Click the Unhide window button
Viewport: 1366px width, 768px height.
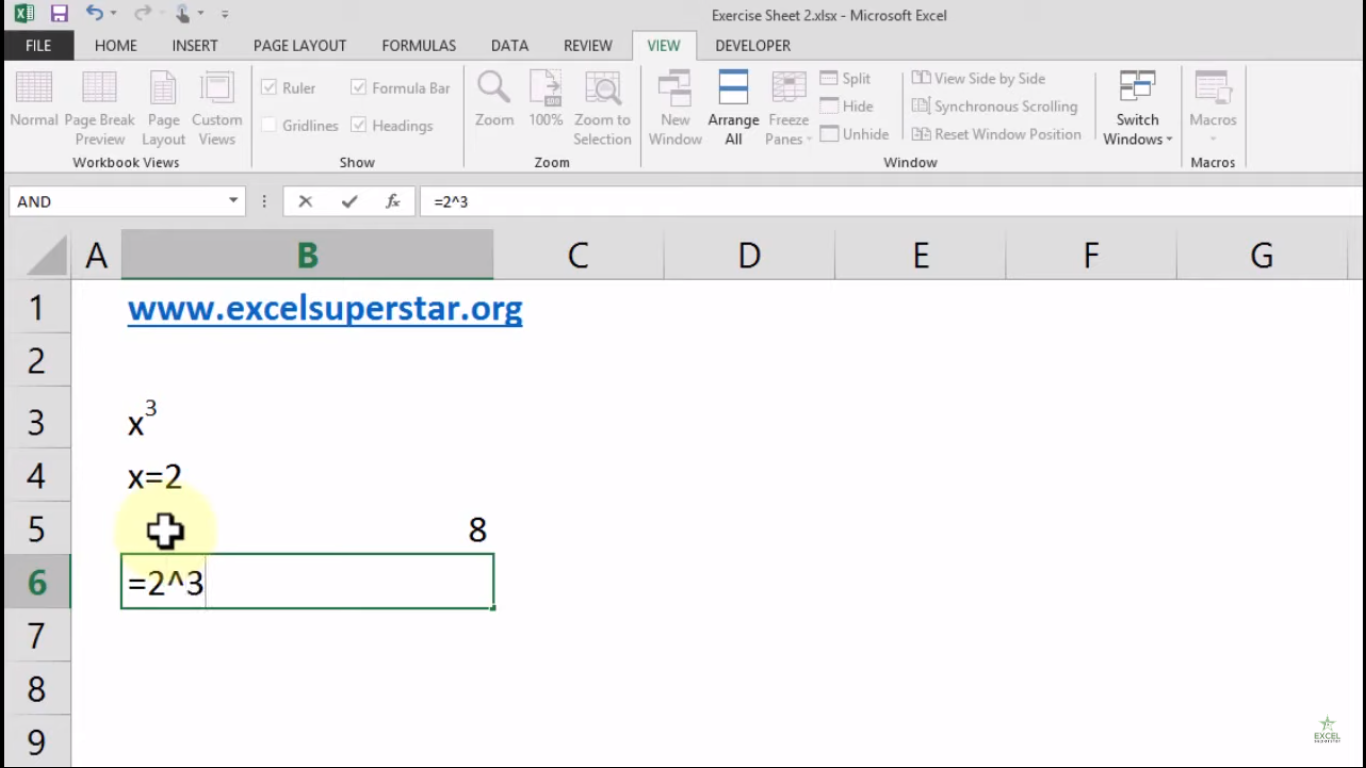click(854, 134)
